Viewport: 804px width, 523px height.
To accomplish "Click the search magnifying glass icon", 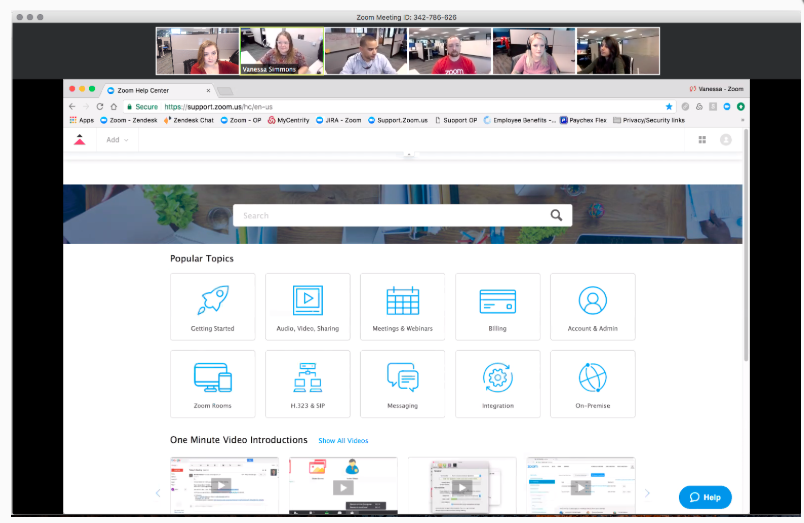I will (x=556, y=215).
